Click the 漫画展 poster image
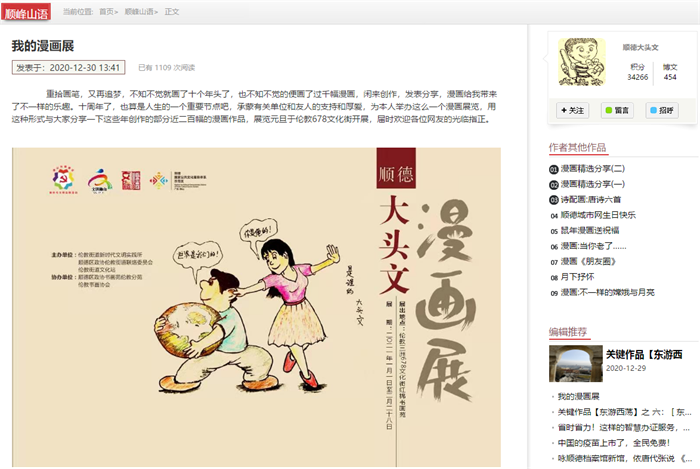The image size is (700, 469). tap(256, 307)
